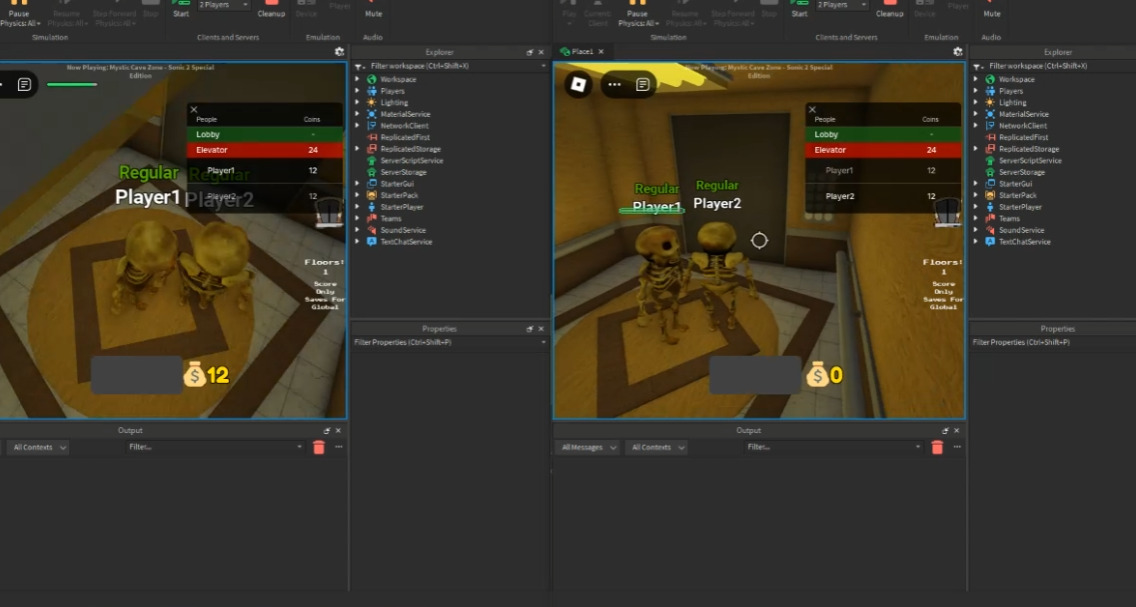Viewport: 1136px width, 607px height.
Task: Expand the ReplicatedStorage tree node
Action: click(x=358, y=148)
